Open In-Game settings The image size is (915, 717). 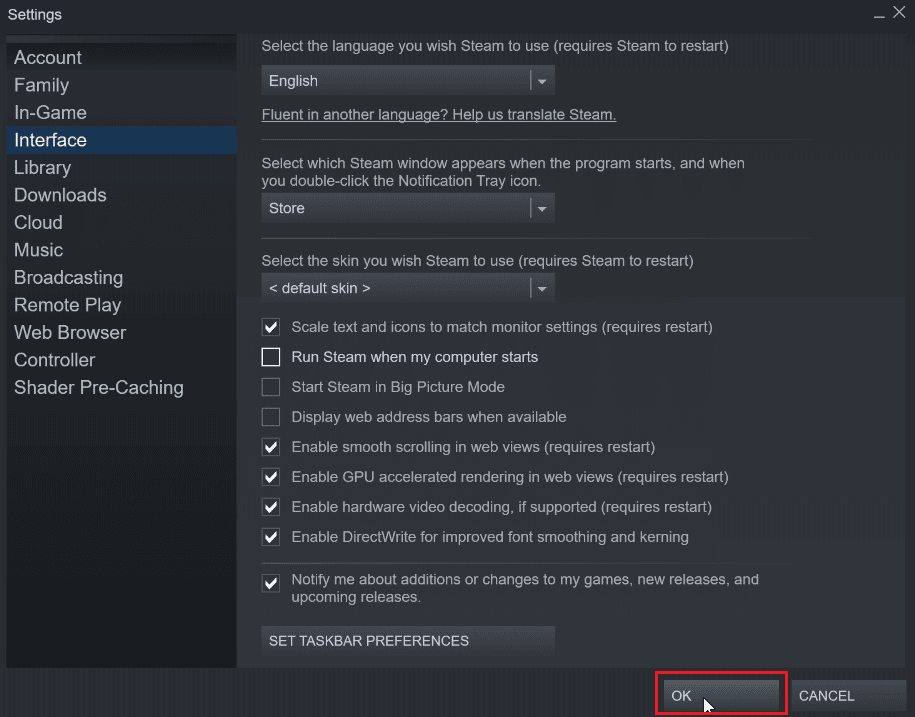(50, 112)
